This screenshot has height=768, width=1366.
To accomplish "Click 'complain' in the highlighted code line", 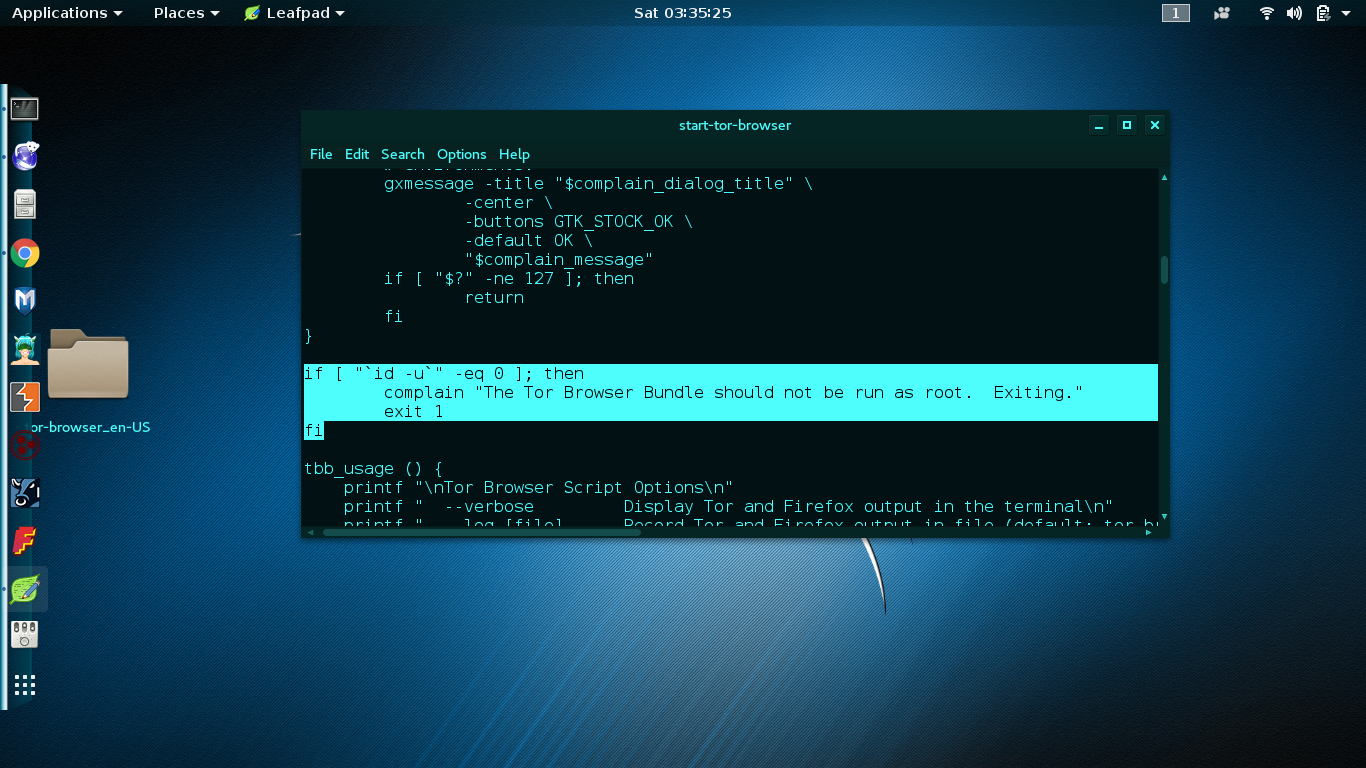I will [x=424, y=392].
